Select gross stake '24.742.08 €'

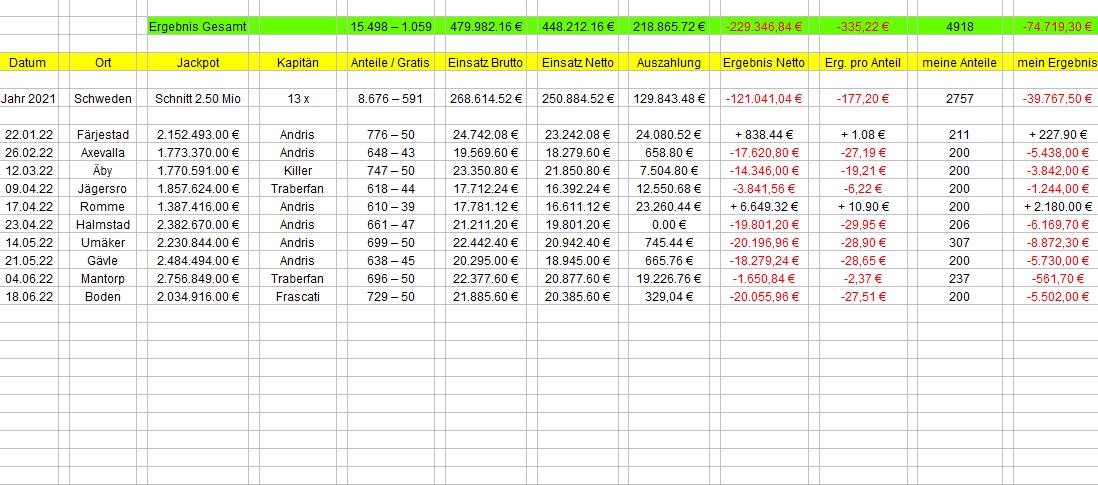485,134
